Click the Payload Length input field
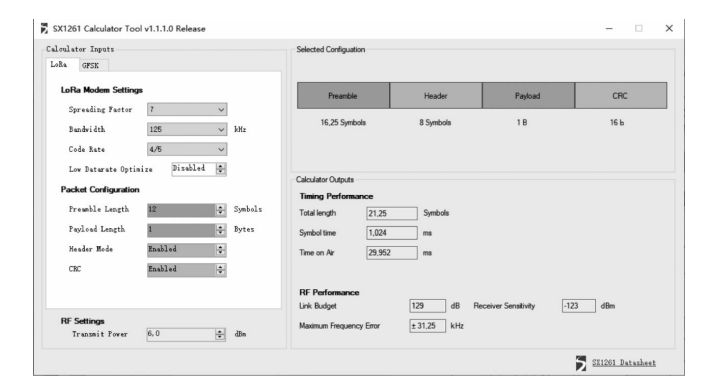722x382 pixels. [181, 230]
